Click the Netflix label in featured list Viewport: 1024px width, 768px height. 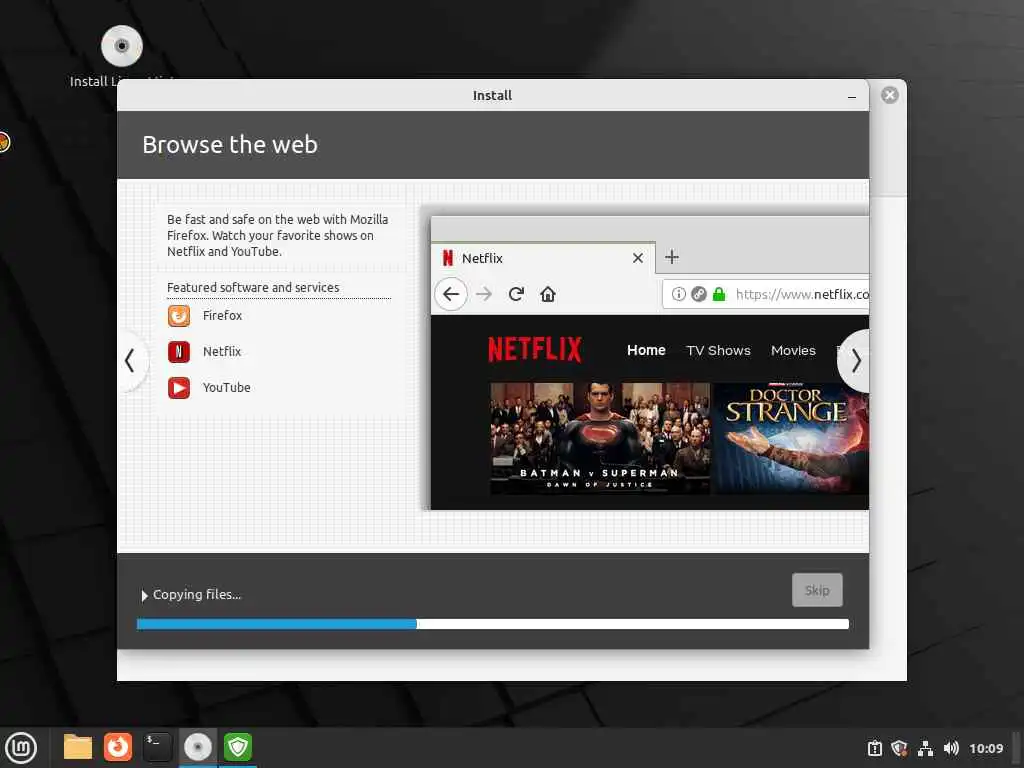click(221, 351)
